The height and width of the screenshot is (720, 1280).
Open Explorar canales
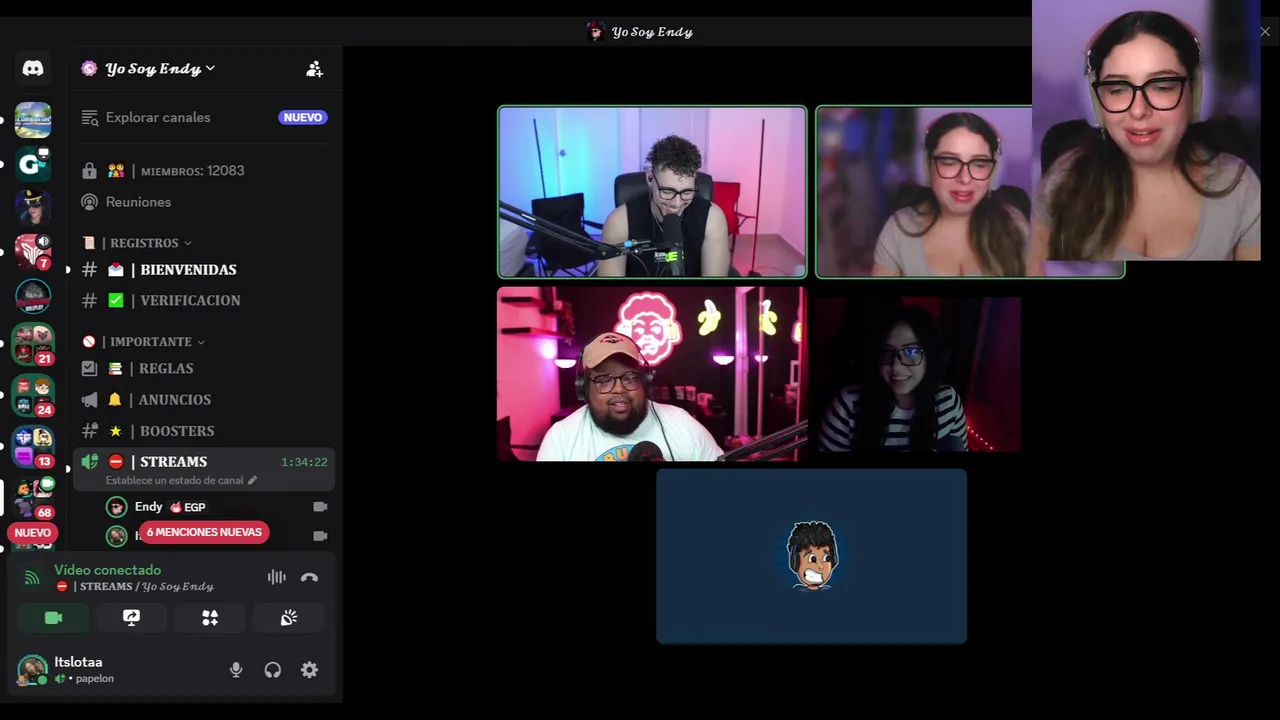coord(158,117)
